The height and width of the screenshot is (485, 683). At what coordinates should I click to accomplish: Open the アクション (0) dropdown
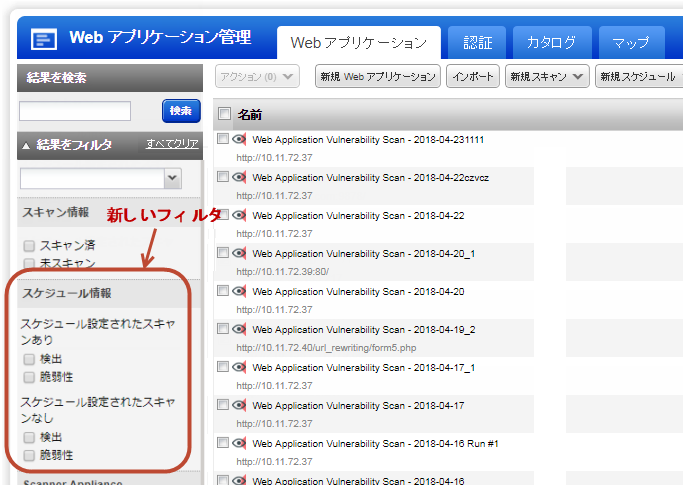[x=257, y=76]
